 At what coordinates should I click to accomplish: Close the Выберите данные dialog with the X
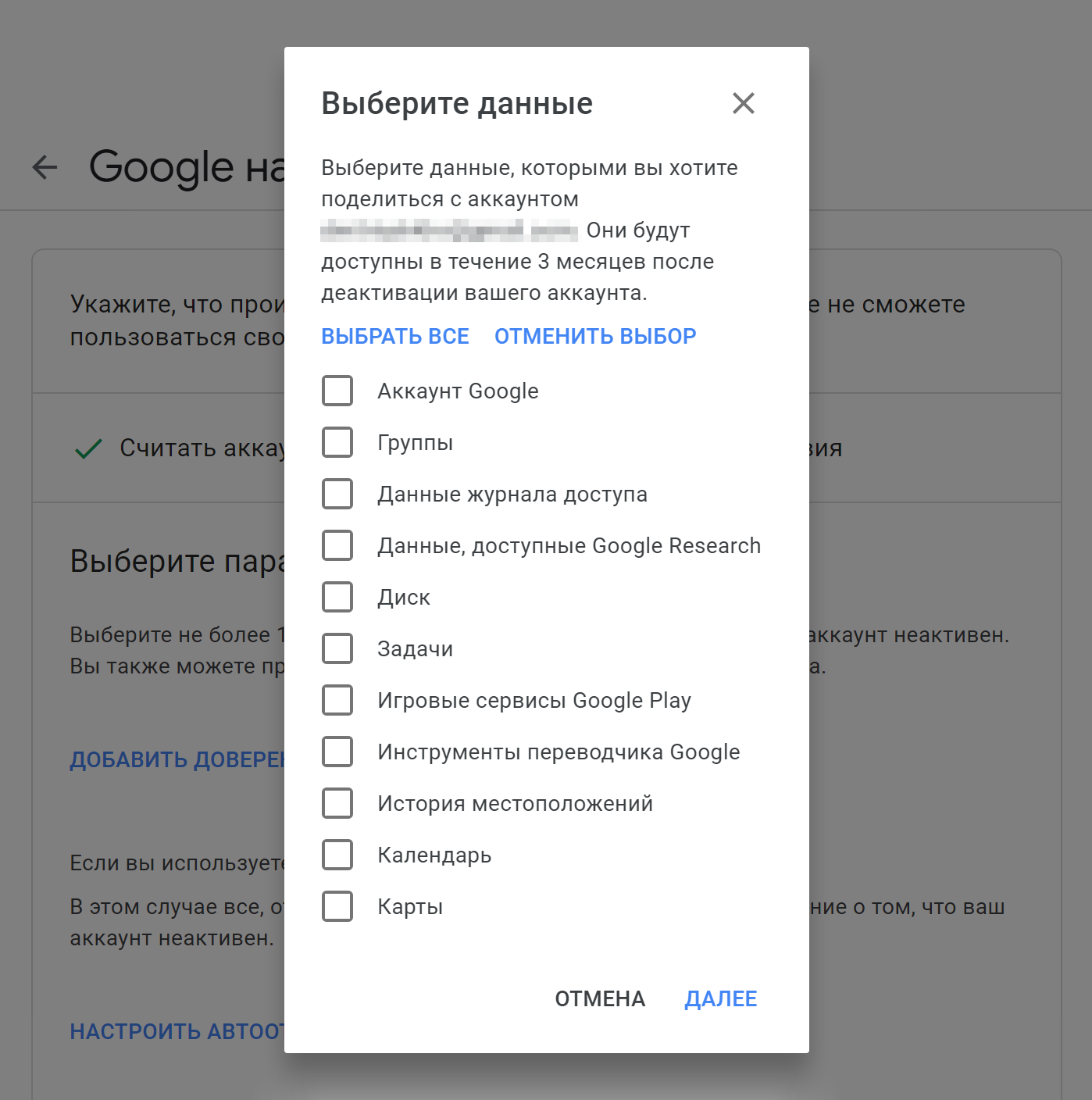[x=744, y=103]
